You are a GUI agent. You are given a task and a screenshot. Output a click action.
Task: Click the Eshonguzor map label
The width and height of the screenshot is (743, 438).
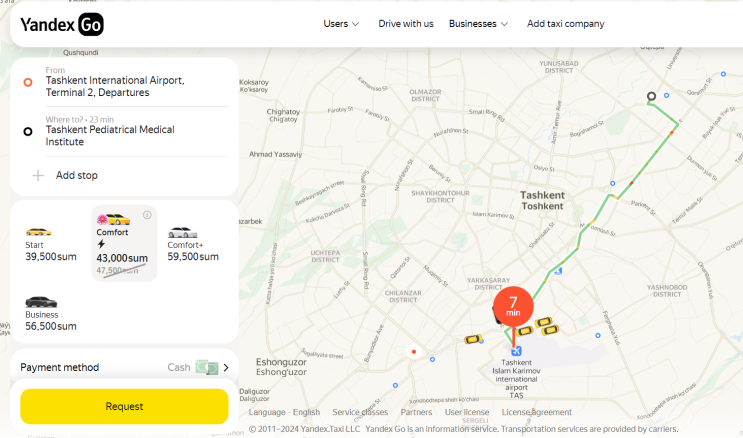(281, 367)
